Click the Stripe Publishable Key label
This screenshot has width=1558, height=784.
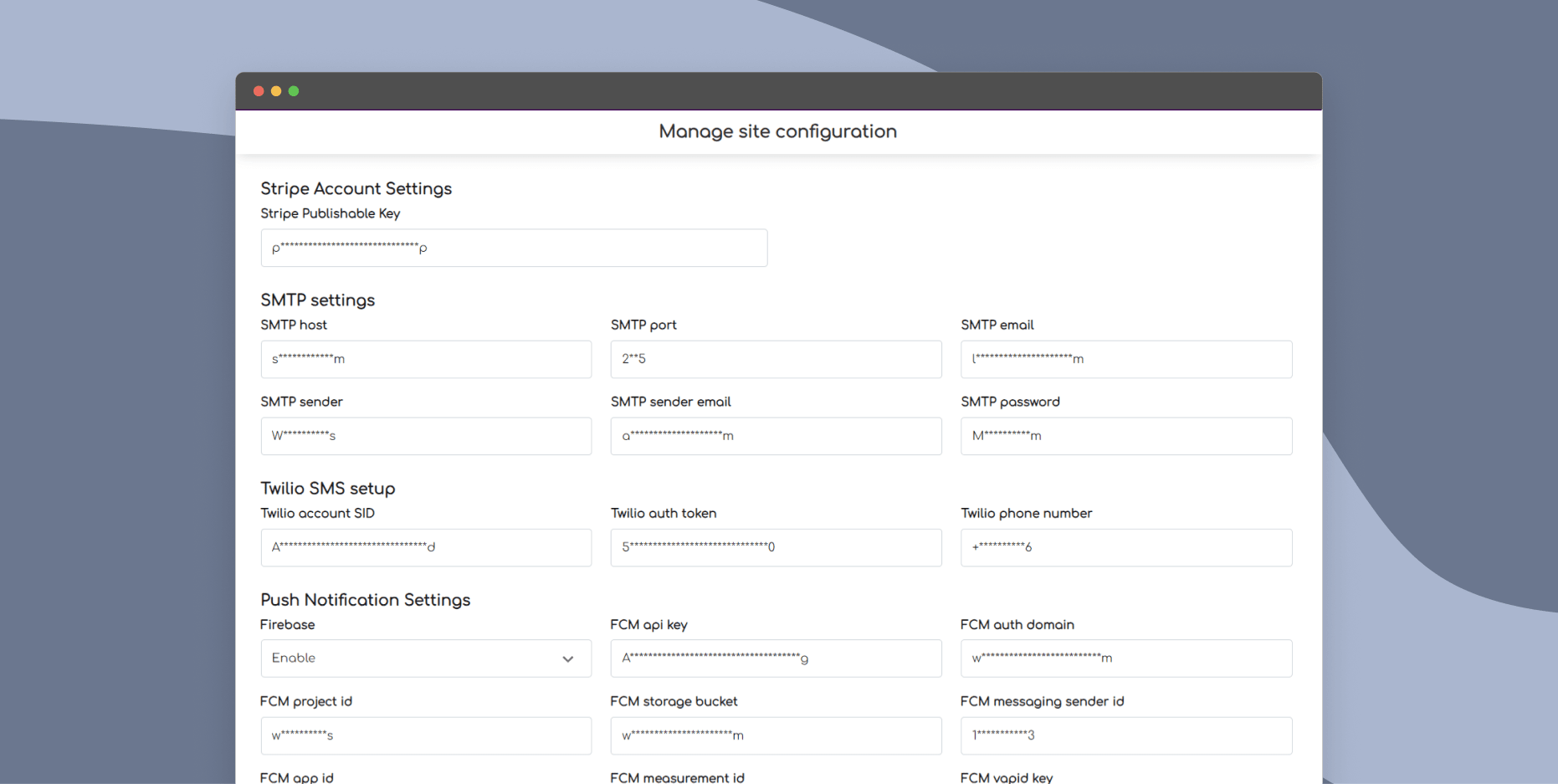click(x=330, y=213)
